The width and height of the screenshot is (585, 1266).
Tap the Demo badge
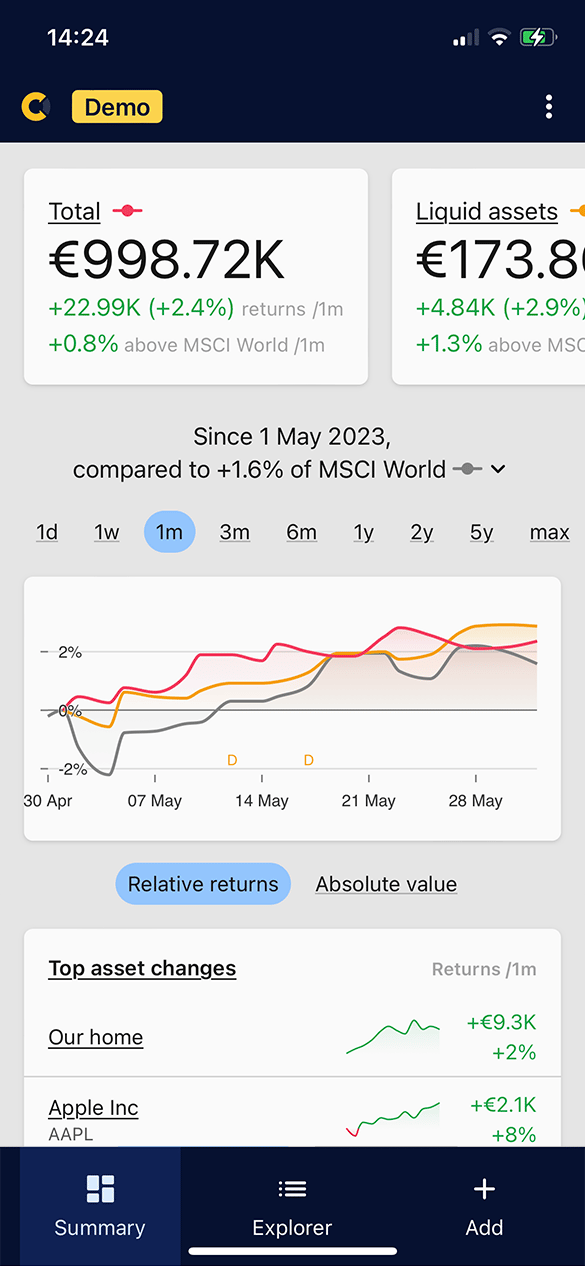click(117, 107)
